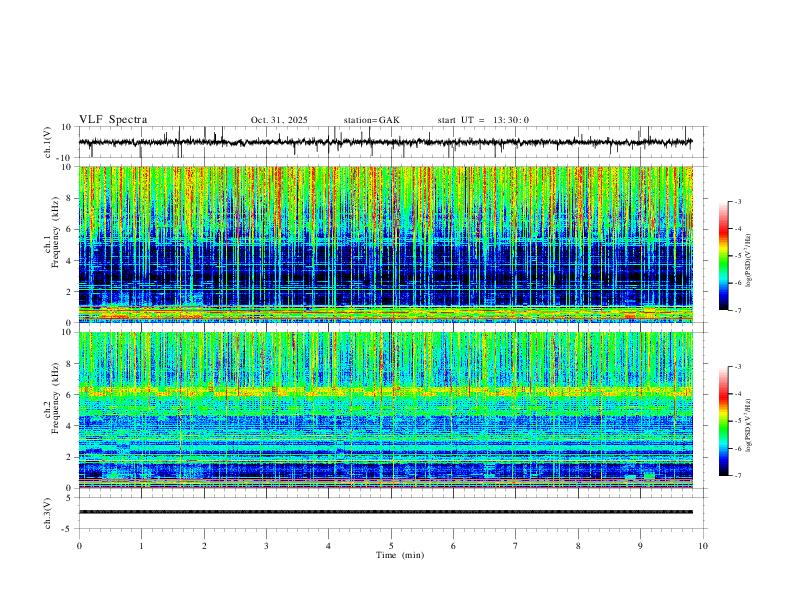Image resolution: width=792 pixels, height=612 pixels.
Task: Click the "2" kHz tick on the ch.1 frequency axis
Action: [70, 291]
